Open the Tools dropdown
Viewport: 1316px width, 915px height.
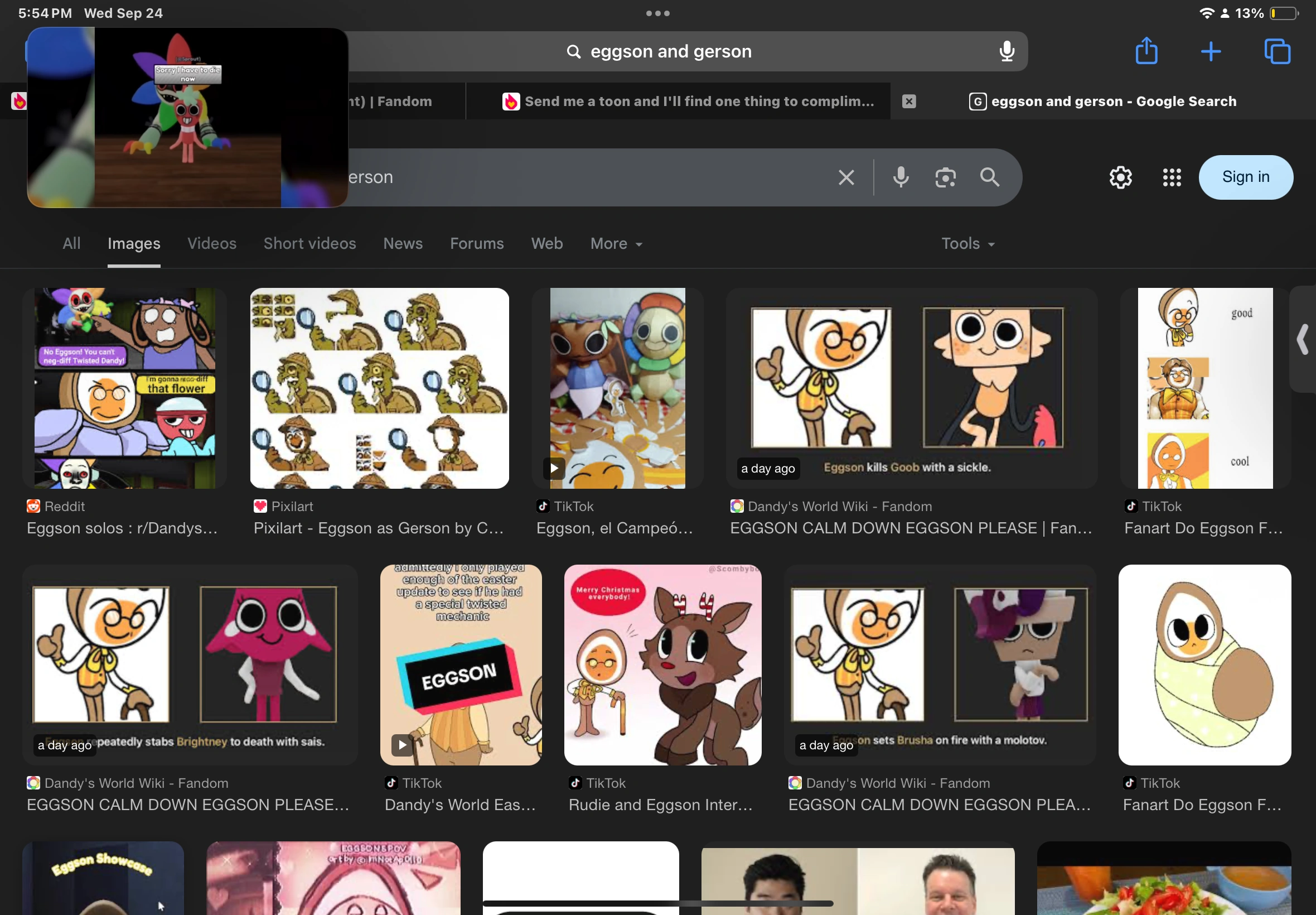(967, 244)
